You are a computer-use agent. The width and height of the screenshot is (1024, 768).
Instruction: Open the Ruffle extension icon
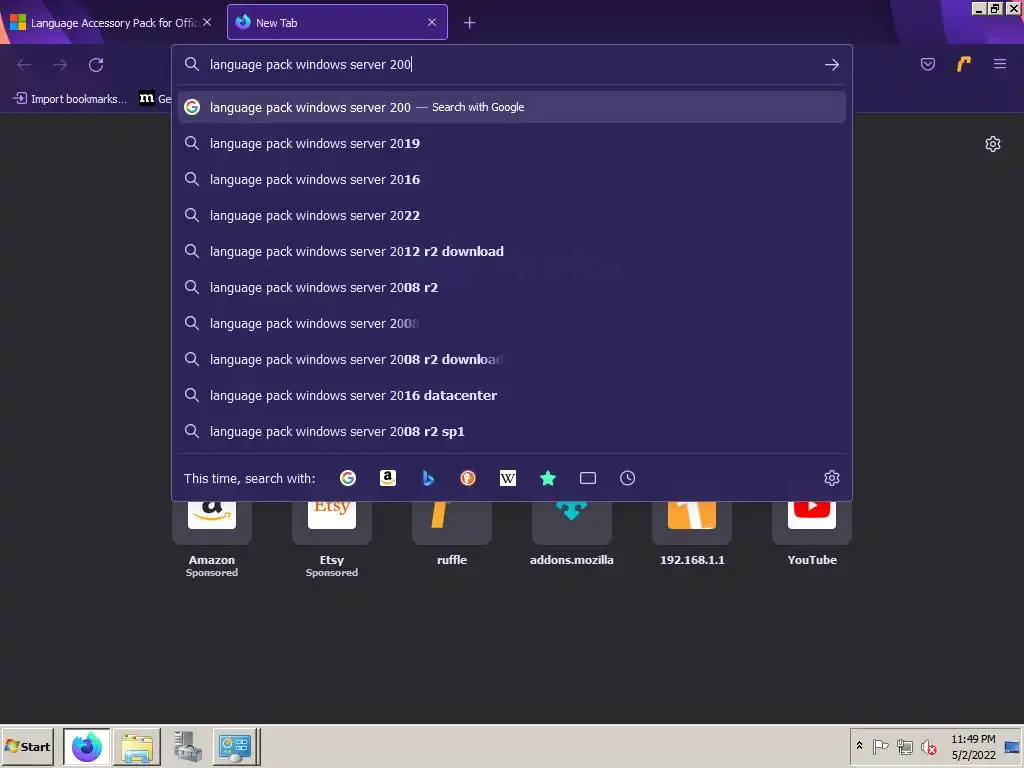click(x=964, y=64)
